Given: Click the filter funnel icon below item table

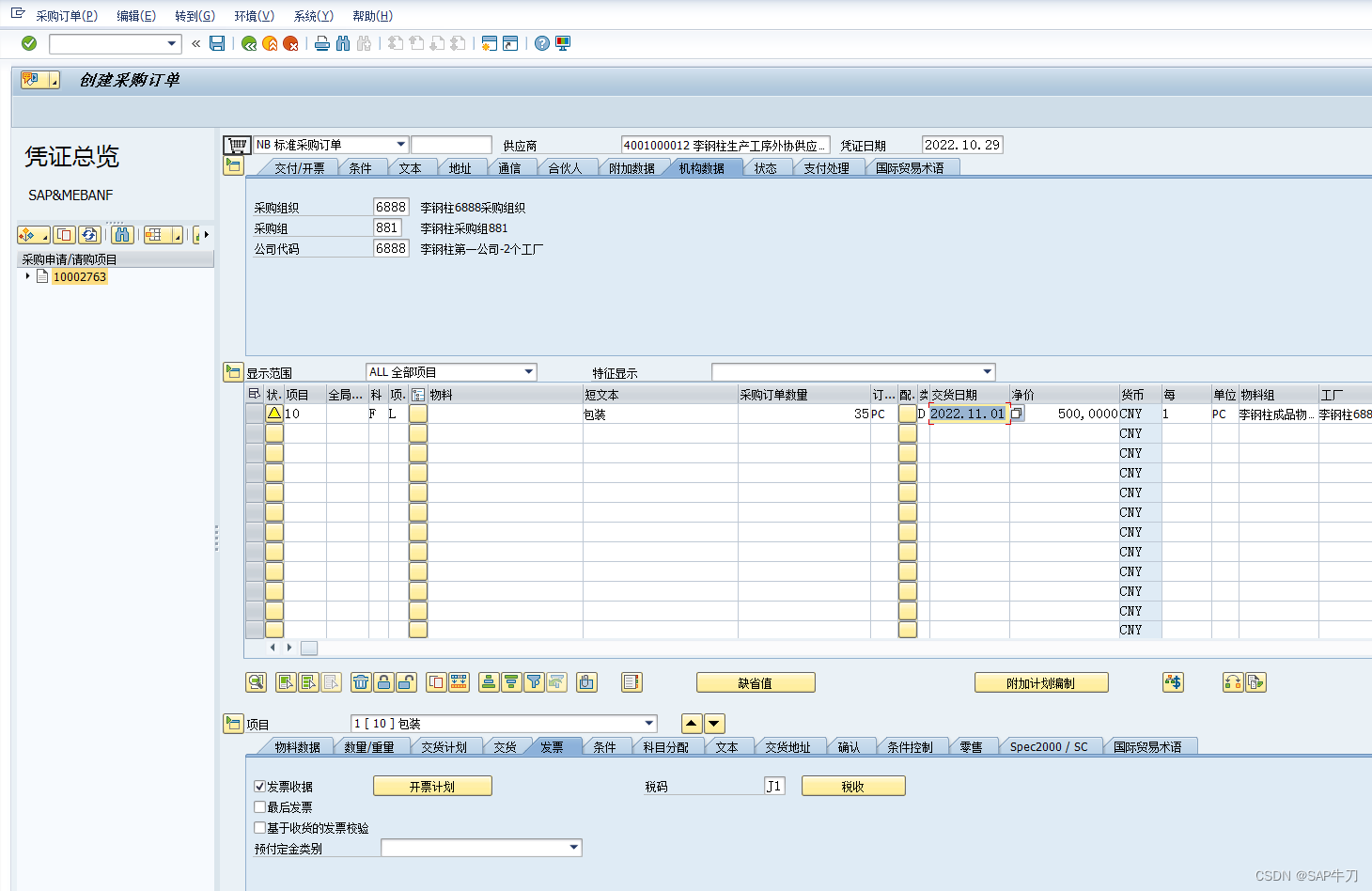Looking at the screenshot, I should (x=534, y=682).
